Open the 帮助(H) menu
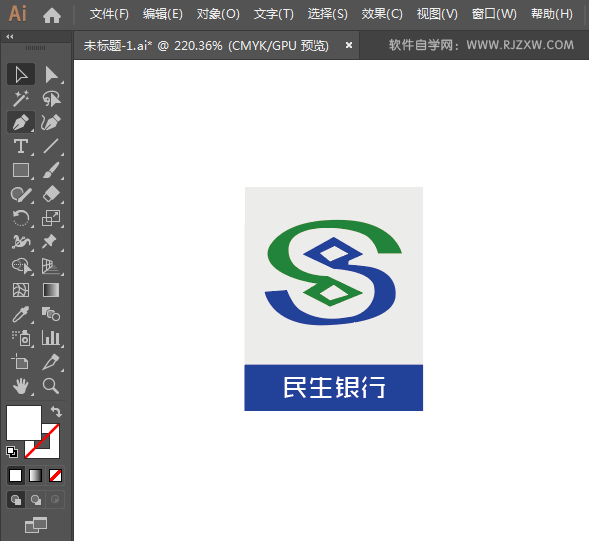Image resolution: width=589 pixels, height=541 pixels. (551, 14)
